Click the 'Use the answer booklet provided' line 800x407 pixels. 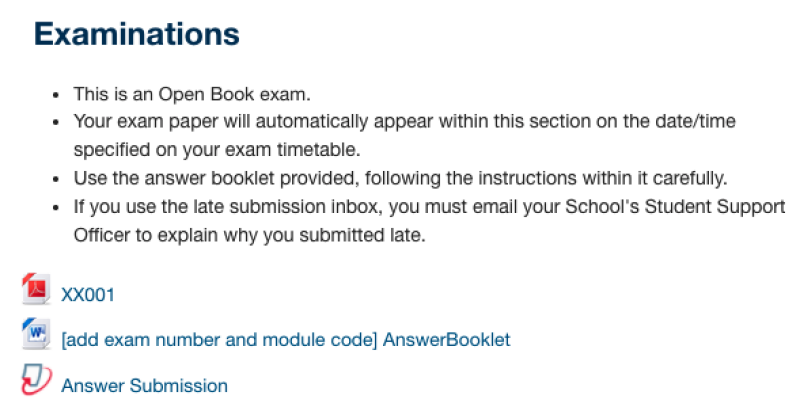tap(401, 179)
